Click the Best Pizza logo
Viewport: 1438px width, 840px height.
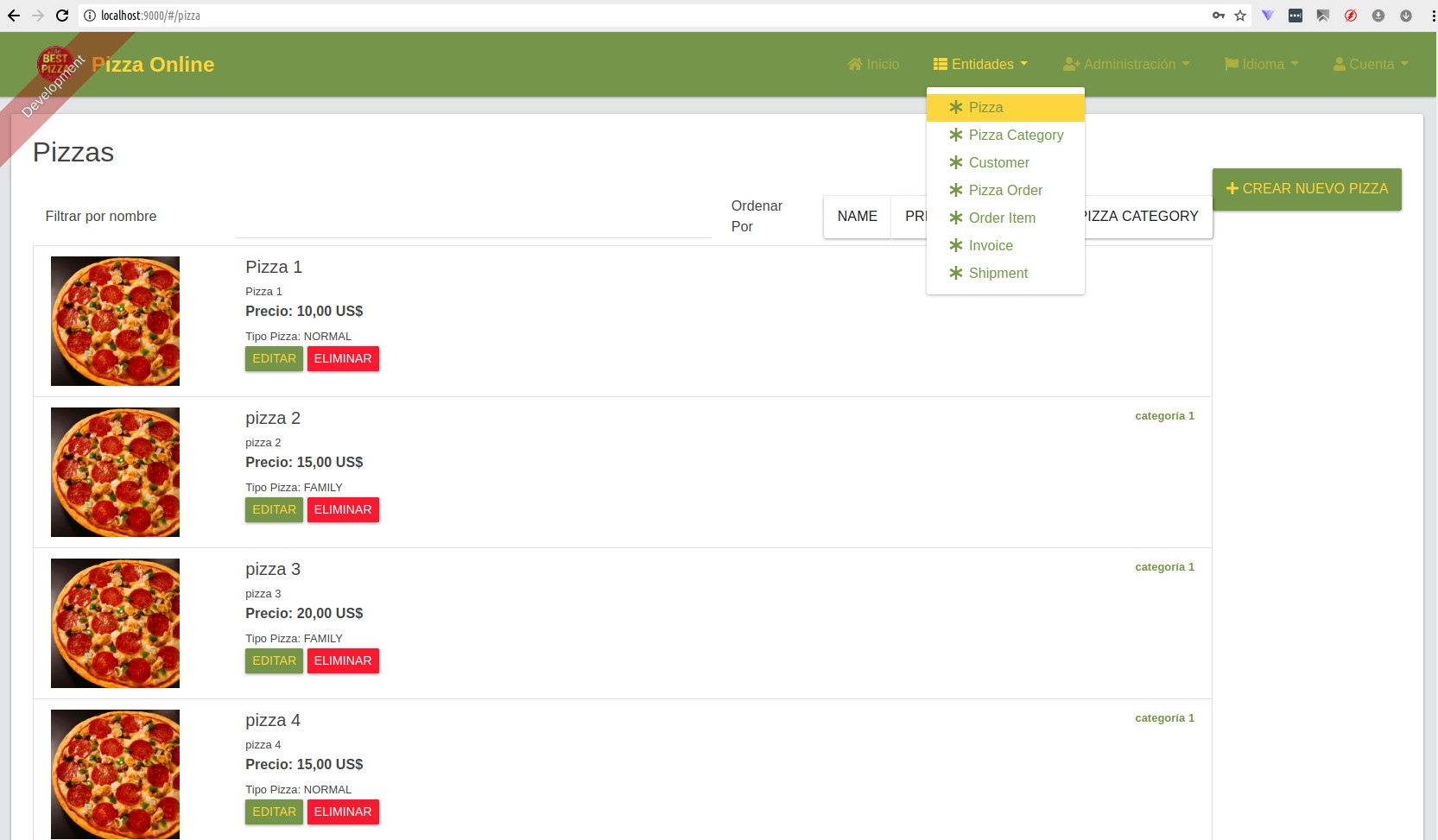(x=54, y=63)
